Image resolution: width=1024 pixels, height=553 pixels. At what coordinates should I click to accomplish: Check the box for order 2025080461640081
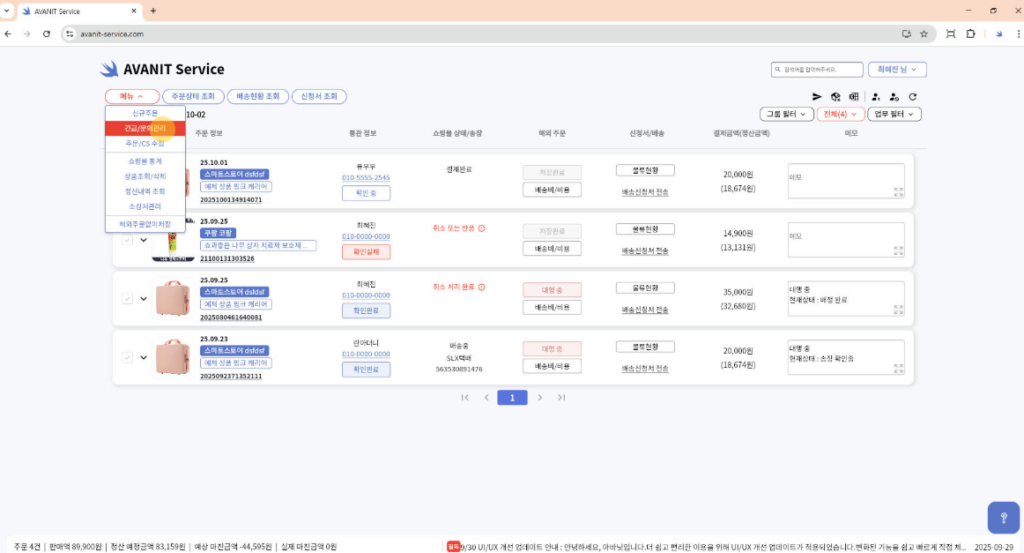coord(127,298)
